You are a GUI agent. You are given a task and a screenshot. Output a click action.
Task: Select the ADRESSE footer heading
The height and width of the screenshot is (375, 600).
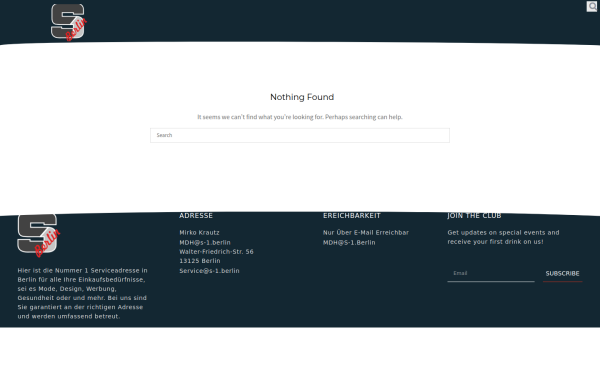pyautogui.click(x=196, y=216)
